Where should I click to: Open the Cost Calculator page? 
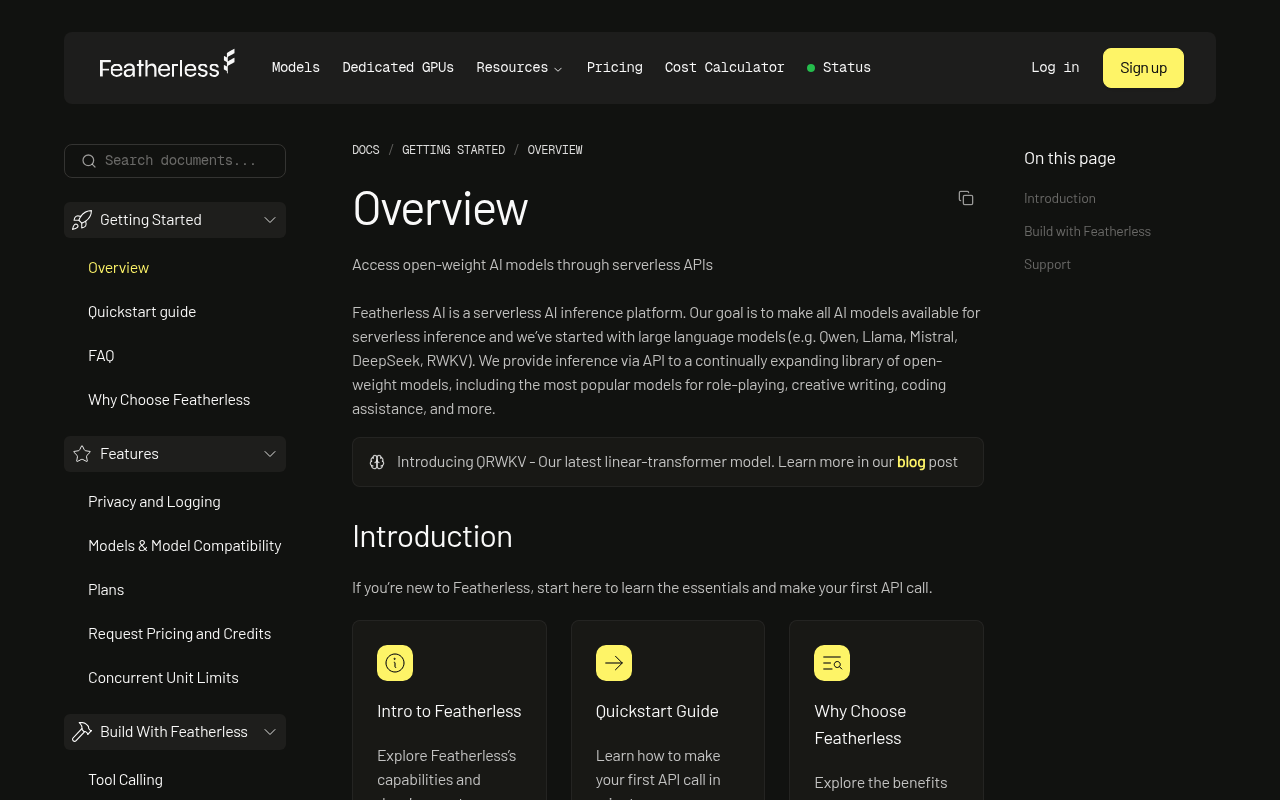(725, 68)
